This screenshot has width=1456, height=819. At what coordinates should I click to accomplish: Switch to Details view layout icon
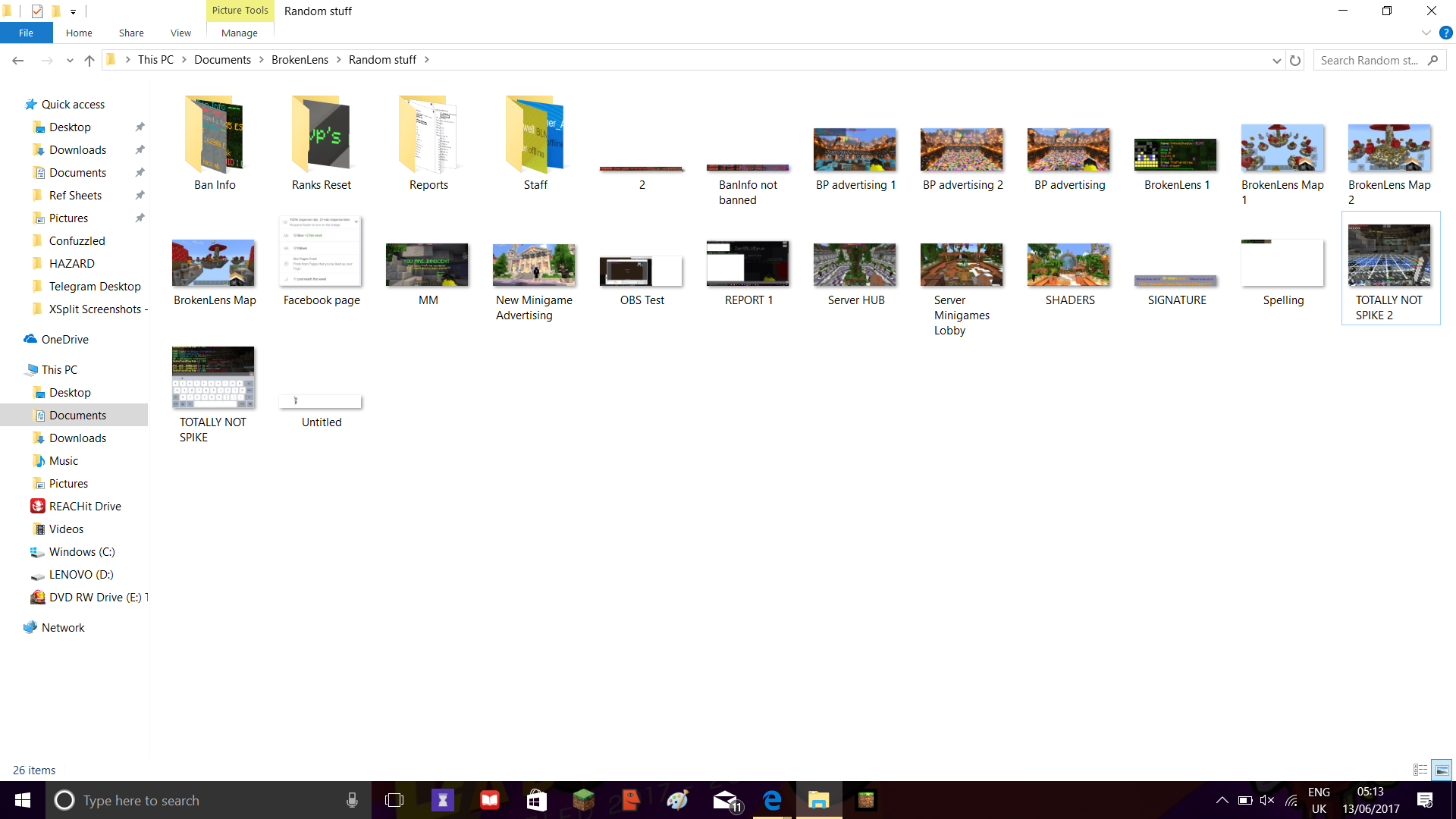tap(1420, 770)
